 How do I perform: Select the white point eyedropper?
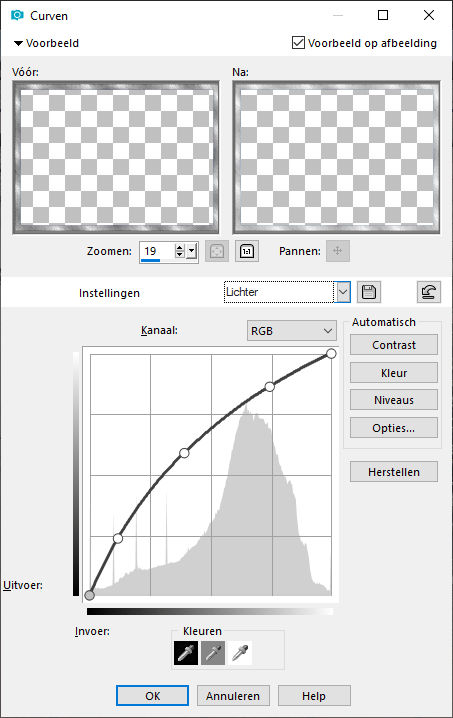tap(240, 653)
